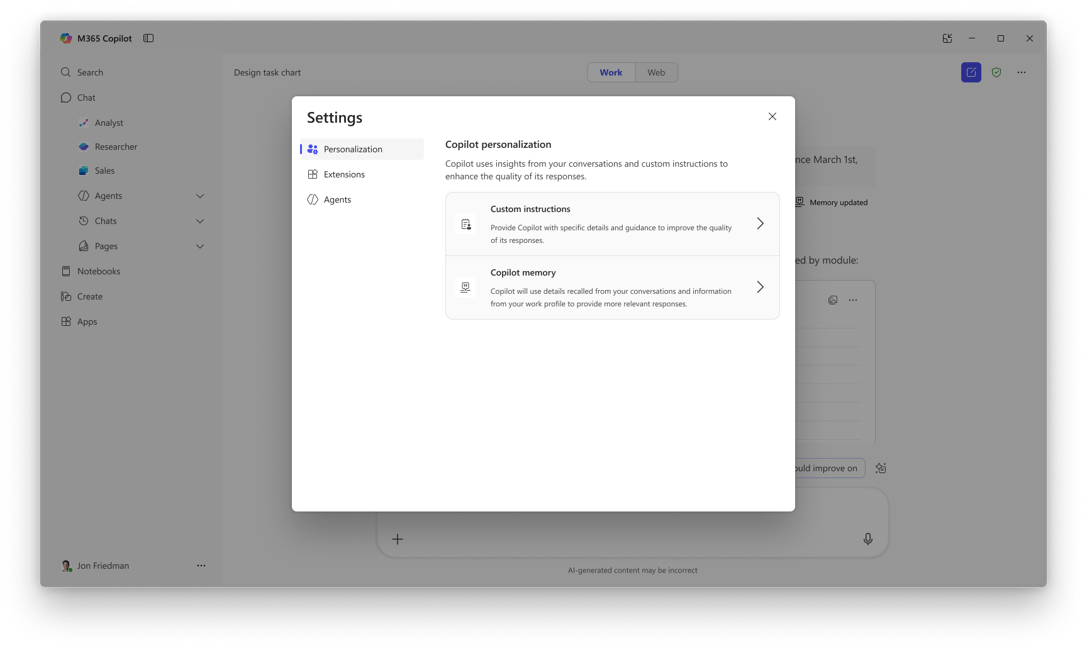Viewport: 1087px width, 648px height.
Task: Start a new chat with compose icon
Action: [971, 72]
